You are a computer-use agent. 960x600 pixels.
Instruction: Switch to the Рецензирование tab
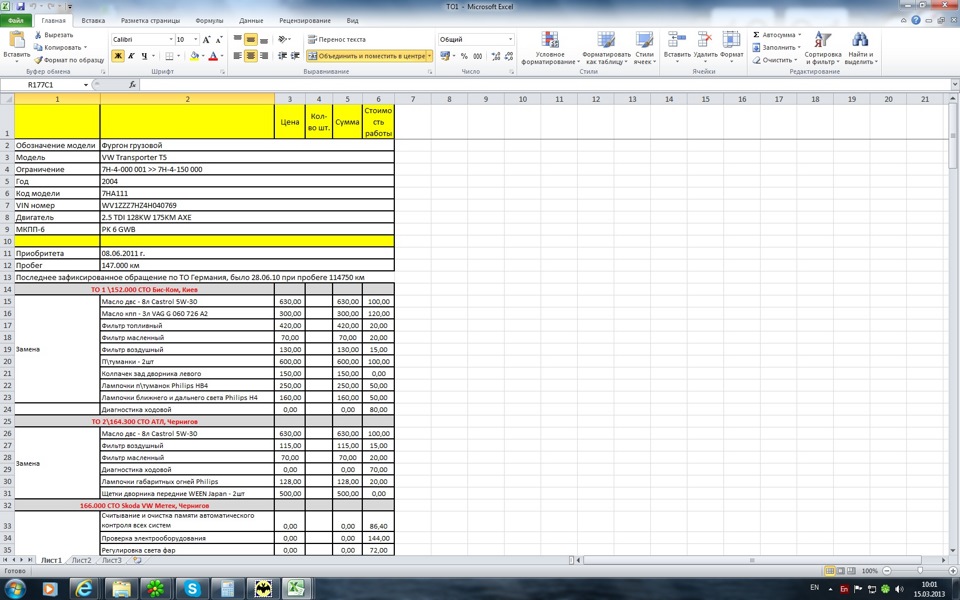tap(305, 20)
